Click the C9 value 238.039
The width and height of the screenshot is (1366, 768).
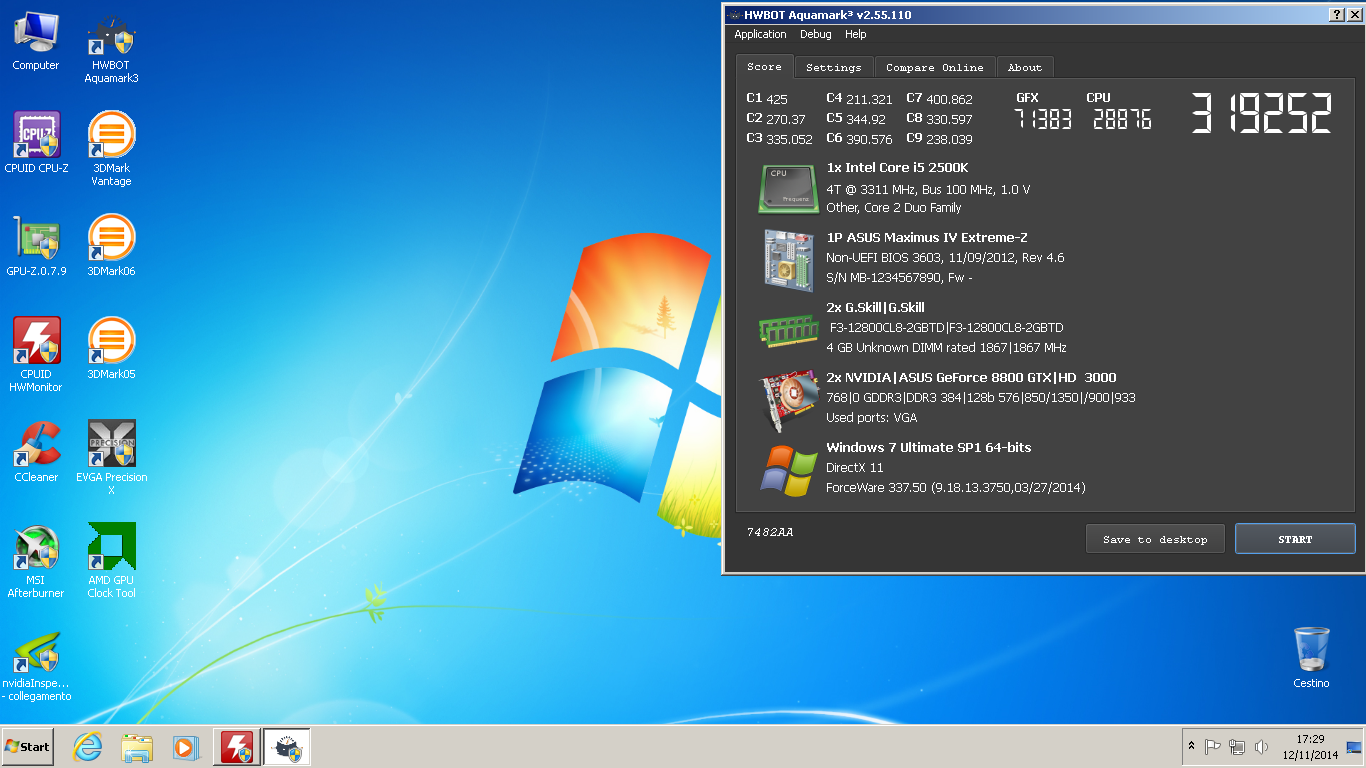coord(949,140)
